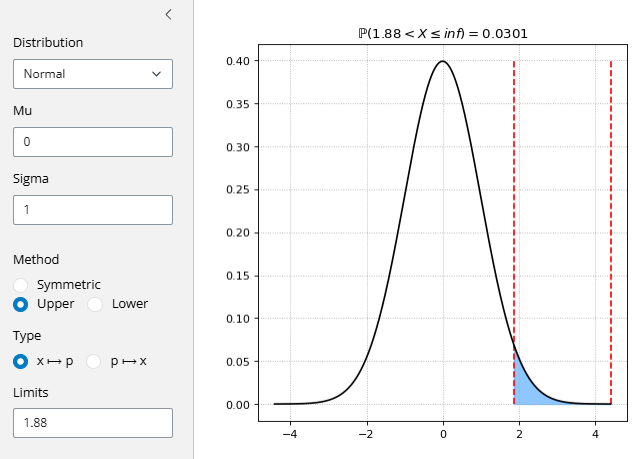642x459 pixels.
Task: Open the Distribution dropdown showing Normal
Action: pyautogui.click(x=93, y=74)
